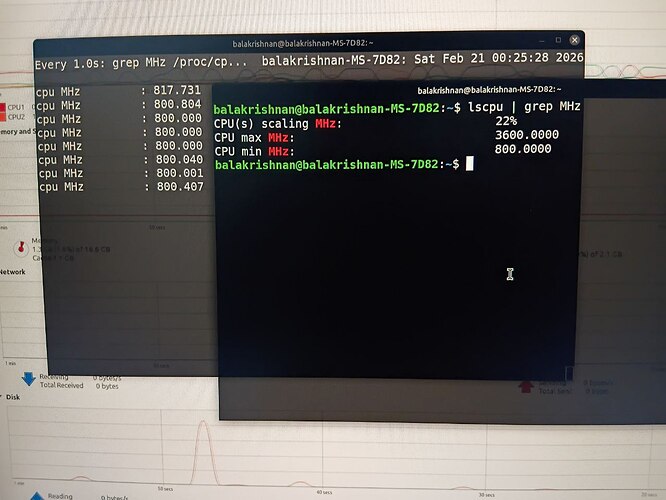Click the scaling value 22%
This screenshot has width=666, height=500.
(x=506, y=121)
